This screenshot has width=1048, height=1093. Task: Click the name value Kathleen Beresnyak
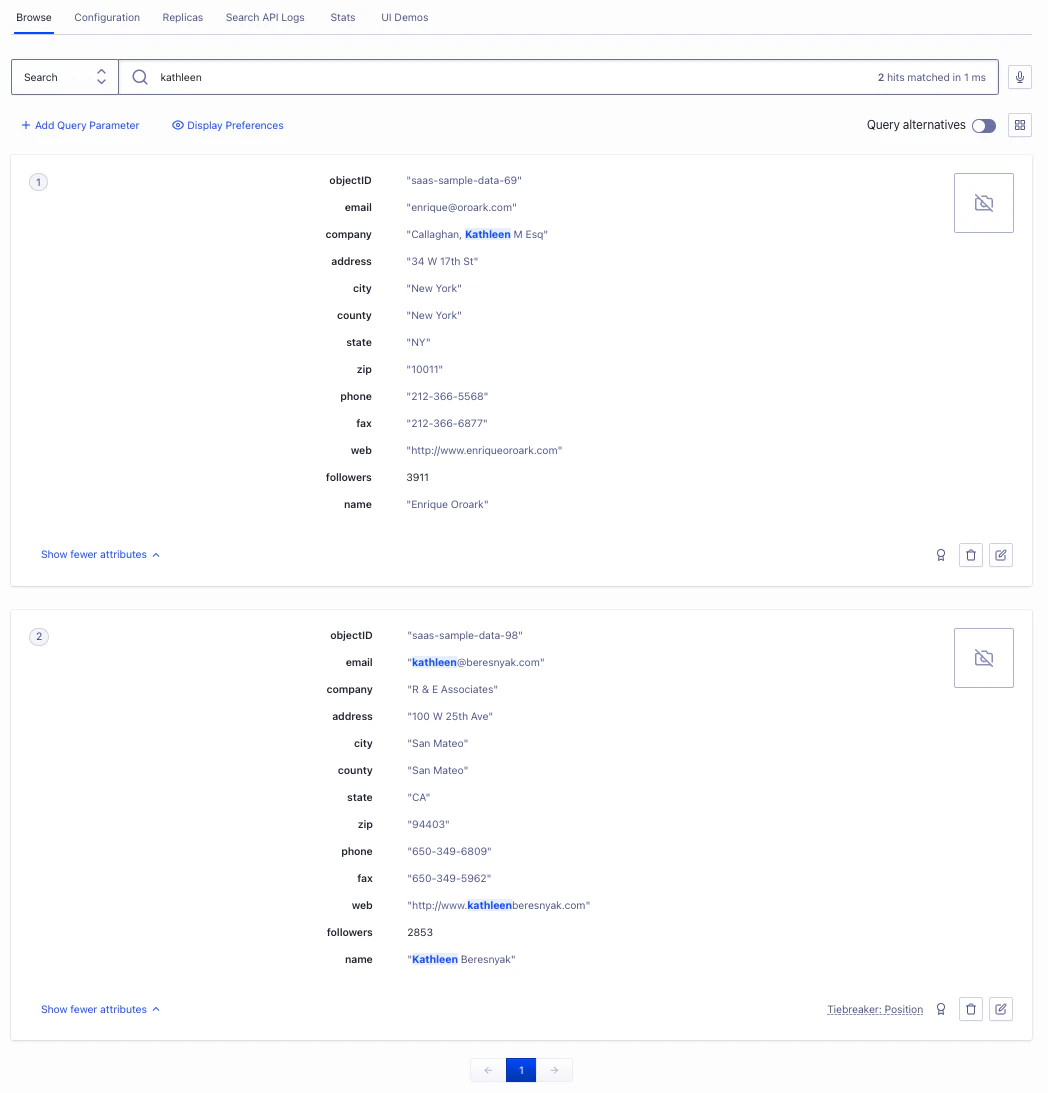coord(462,960)
